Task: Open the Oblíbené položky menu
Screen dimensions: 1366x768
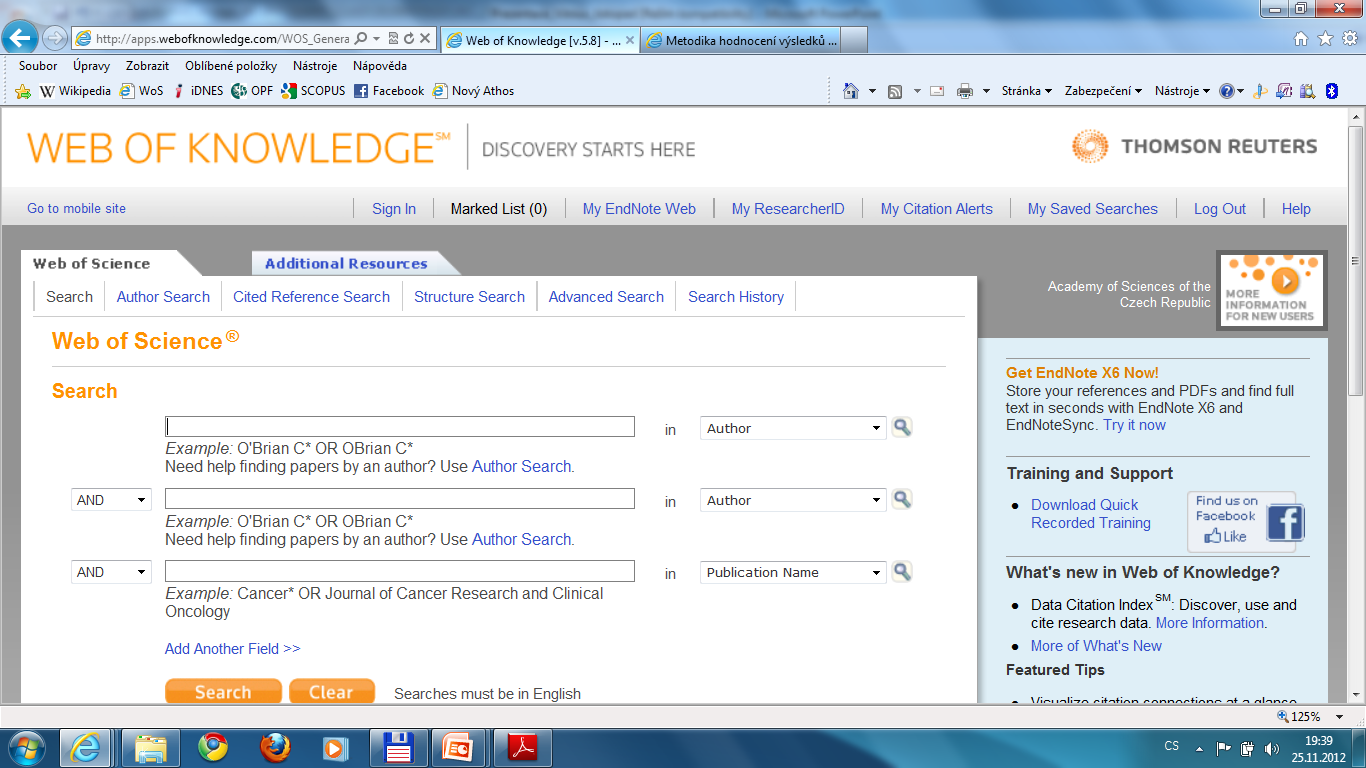Action: 231,66
